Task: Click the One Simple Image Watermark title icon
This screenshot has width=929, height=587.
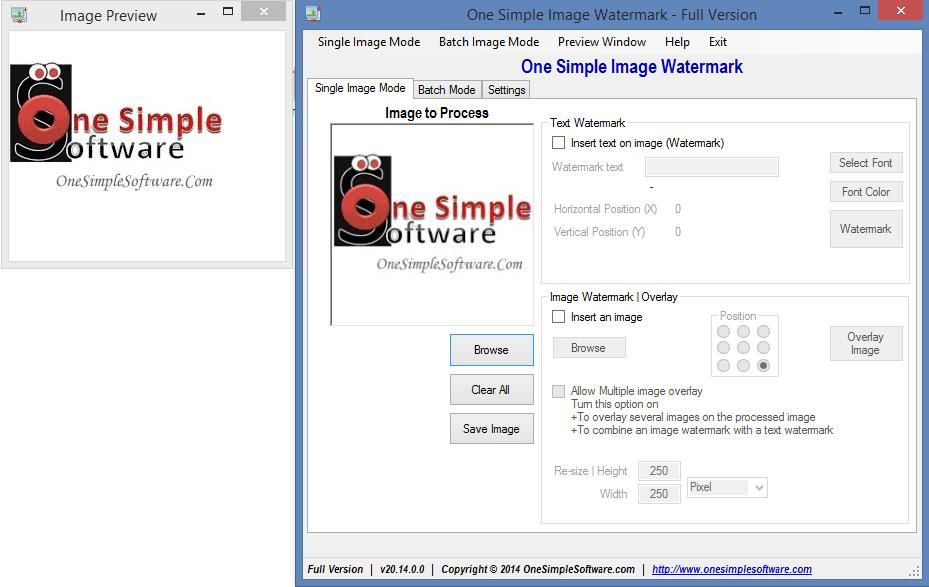Action: [x=313, y=14]
